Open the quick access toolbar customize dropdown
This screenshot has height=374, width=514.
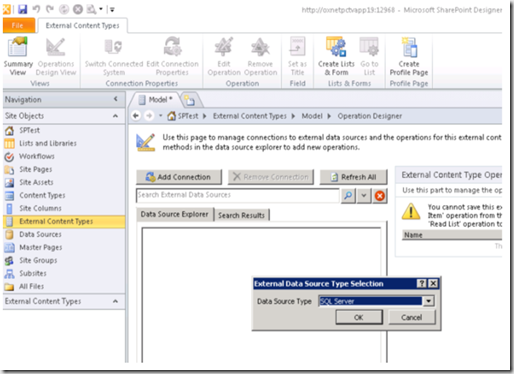point(112,9)
